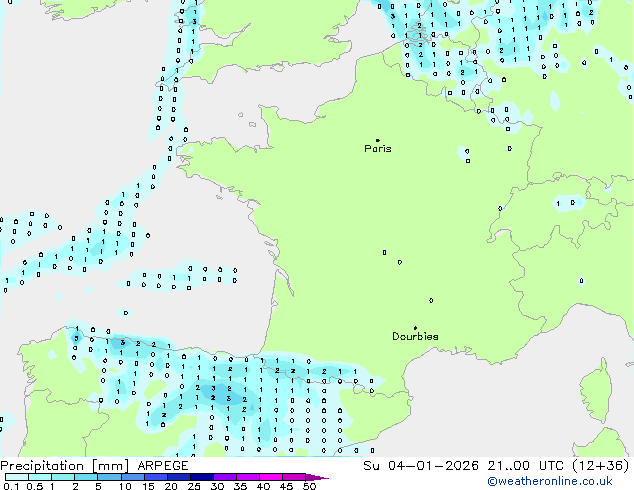Click the 'Precipitation [mm]' title text
The height and width of the screenshot is (490, 634).
[x=65, y=466]
